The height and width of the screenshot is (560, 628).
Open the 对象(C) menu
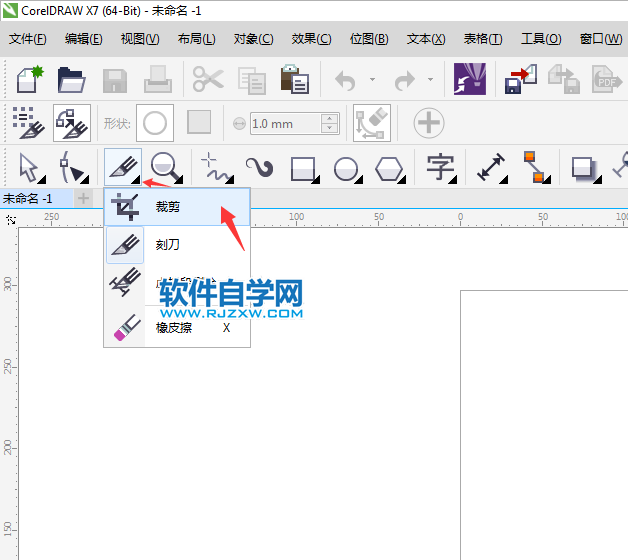coord(254,39)
